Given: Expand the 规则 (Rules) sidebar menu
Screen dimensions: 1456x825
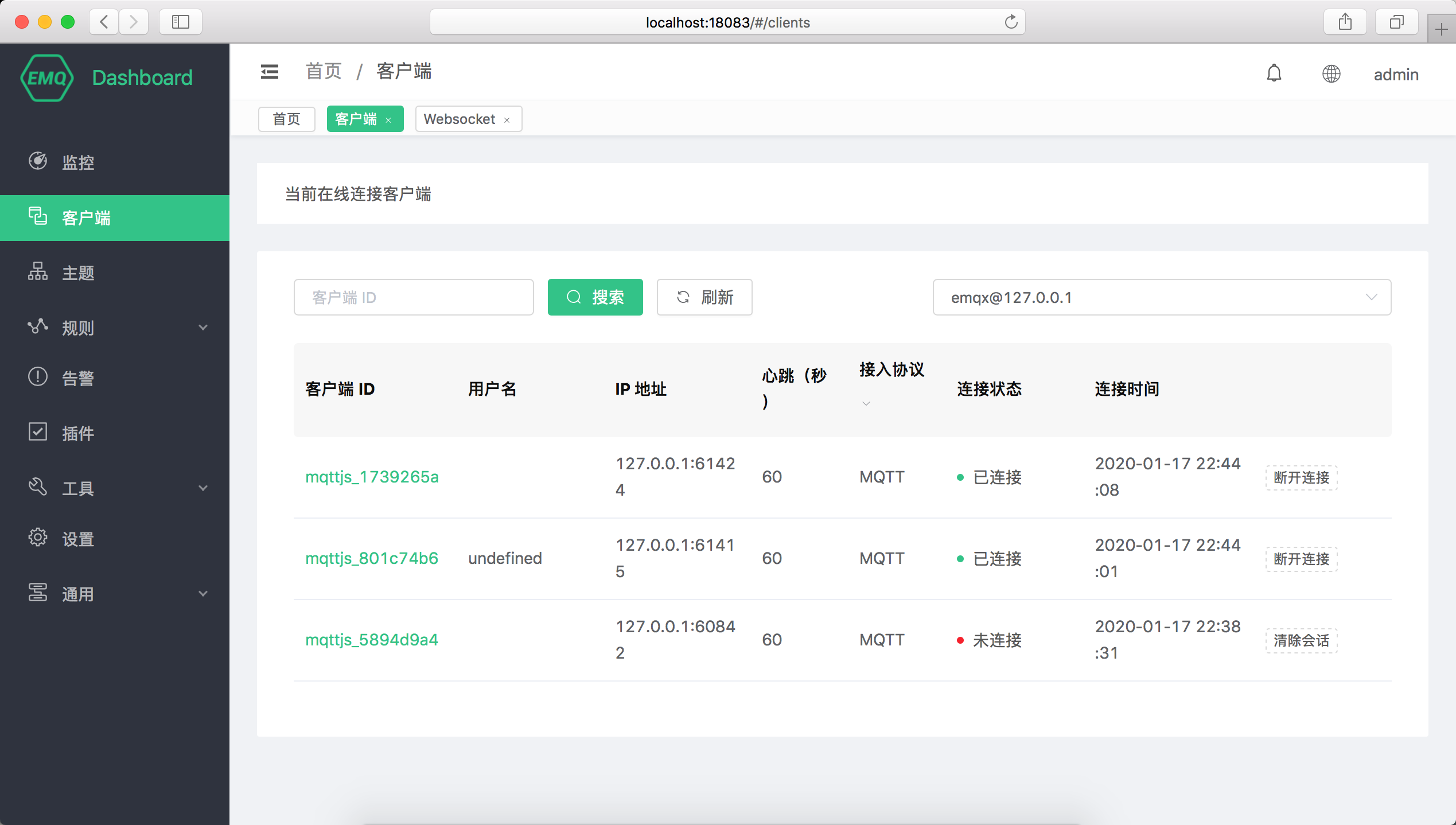Looking at the screenshot, I should 115,325.
